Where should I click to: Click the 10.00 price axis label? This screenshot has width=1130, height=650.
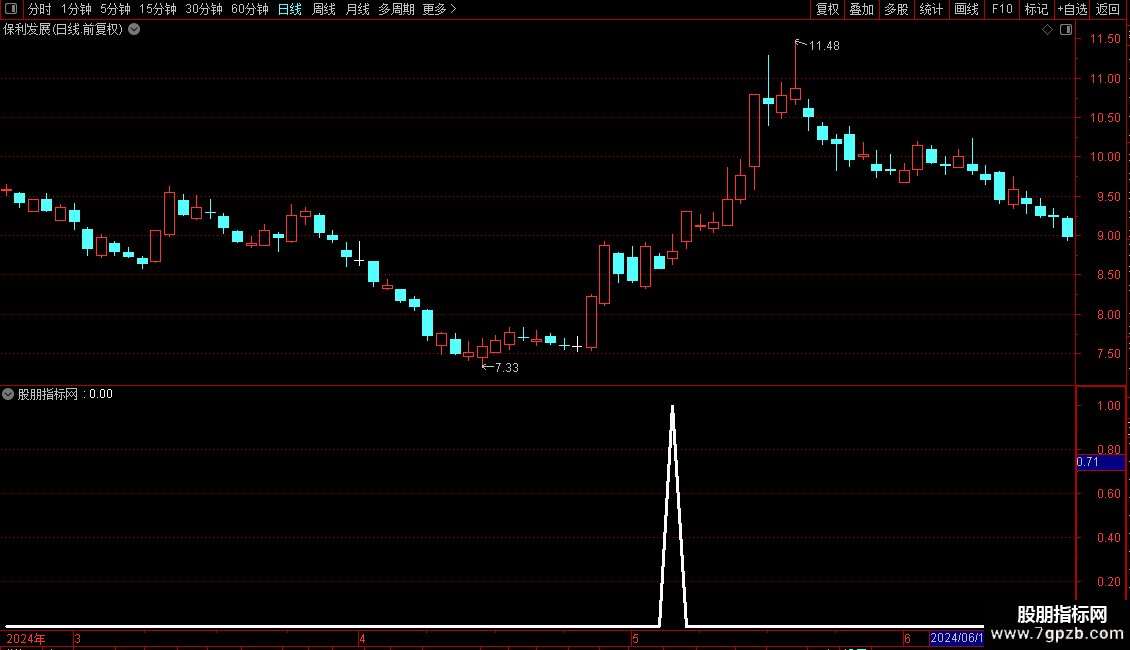coord(1105,157)
